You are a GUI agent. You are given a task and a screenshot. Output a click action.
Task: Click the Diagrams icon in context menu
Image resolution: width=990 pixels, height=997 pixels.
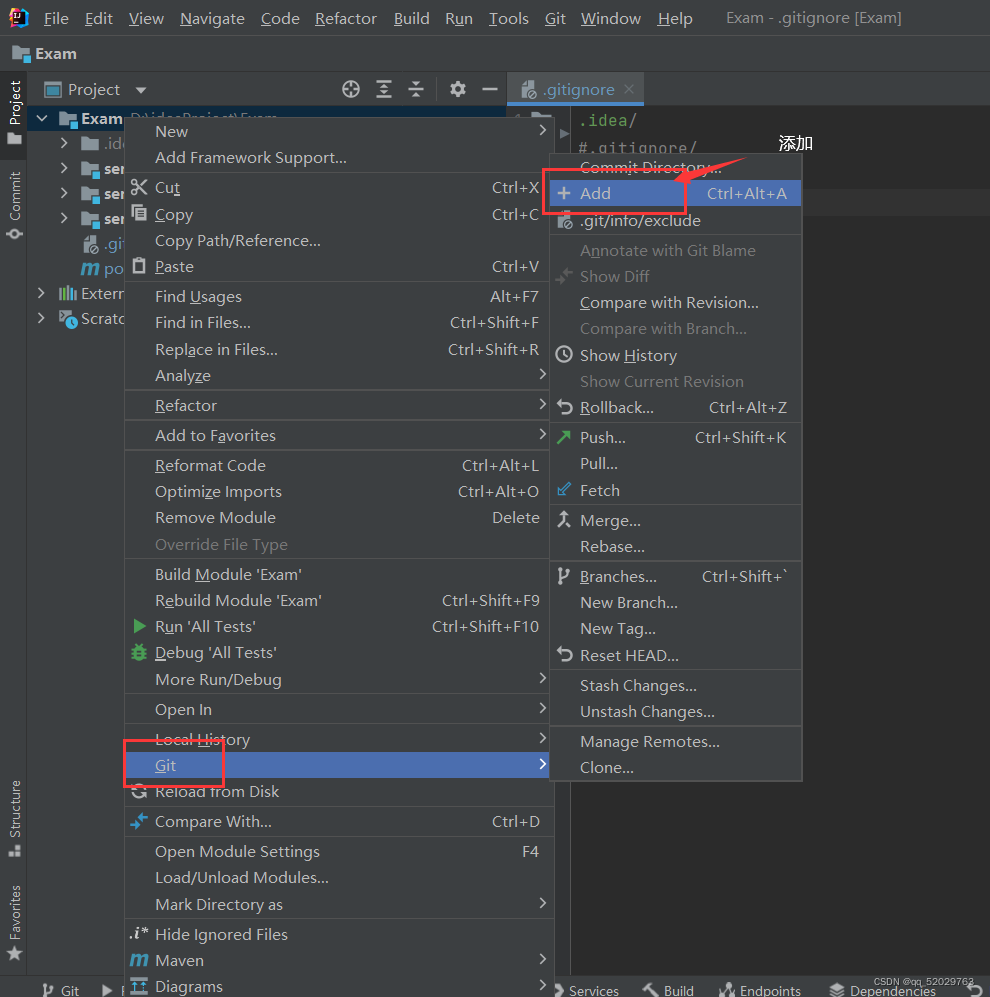click(x=139, y=986)
